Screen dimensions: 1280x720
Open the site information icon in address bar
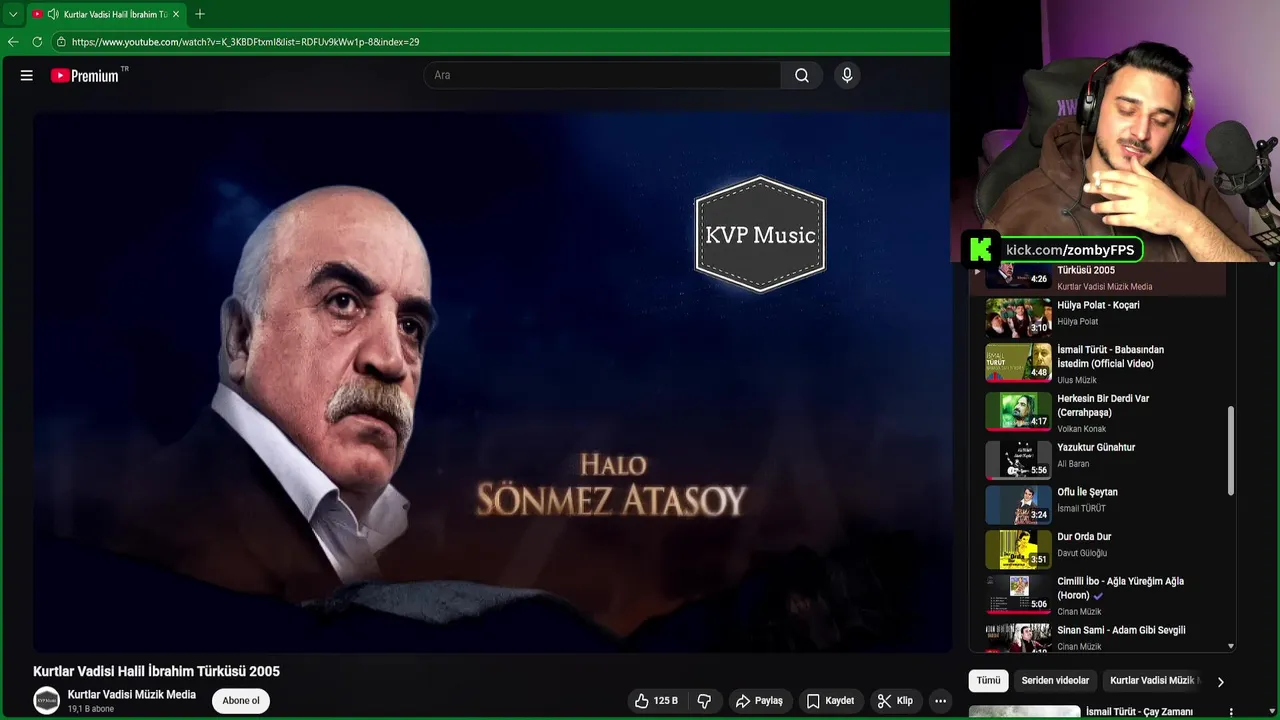(61, 42)
